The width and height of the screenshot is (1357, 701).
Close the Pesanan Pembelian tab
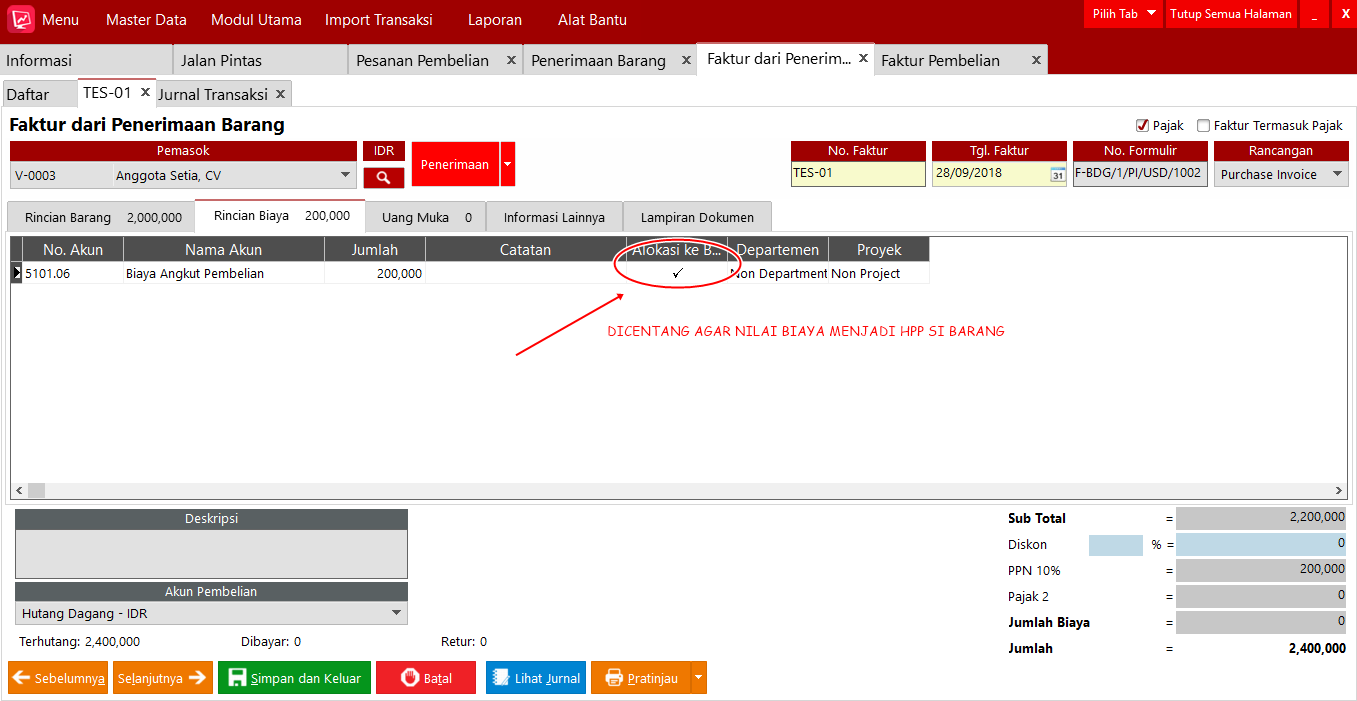click(x=511, y=60)
